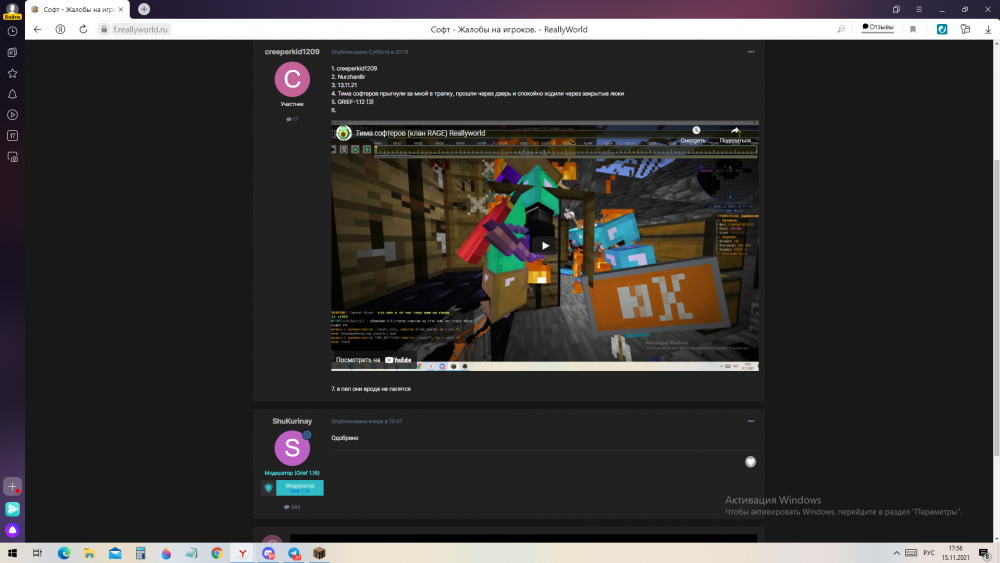The image size is (1000, 563).
Task: Open the extensions icon in toolbar
Action: pyautogui.click(x=965, y=29)
